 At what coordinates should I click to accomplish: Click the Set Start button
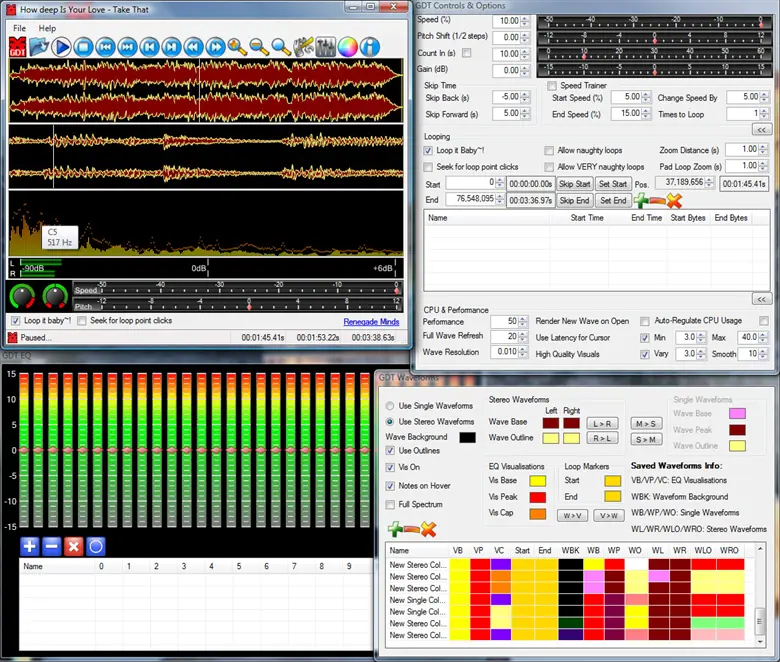point(613,184)
